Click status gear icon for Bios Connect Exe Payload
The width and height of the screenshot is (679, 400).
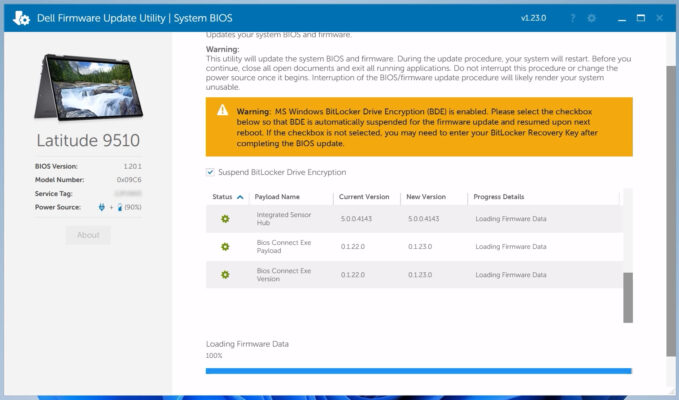[225, 246]
